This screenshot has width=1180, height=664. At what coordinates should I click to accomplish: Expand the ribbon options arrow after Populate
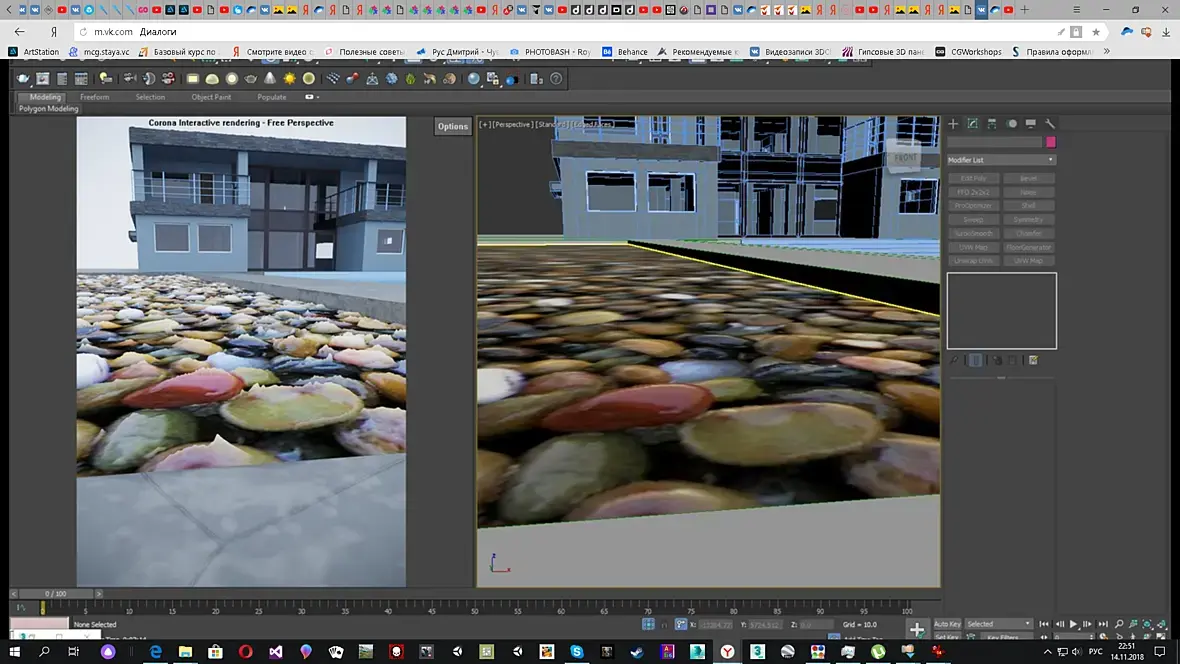pos(311,97)
